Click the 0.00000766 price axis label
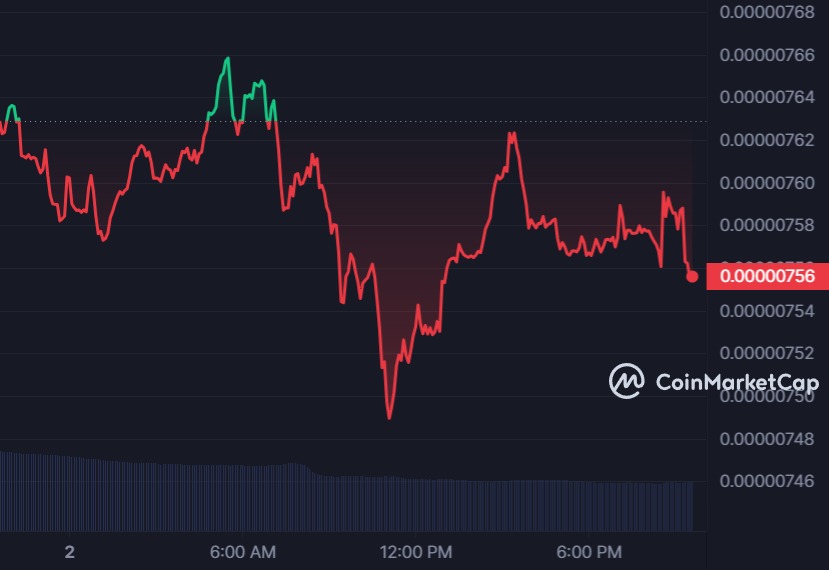Image resolution: width=829 pixels, height=570 pixels. (768, 55)
